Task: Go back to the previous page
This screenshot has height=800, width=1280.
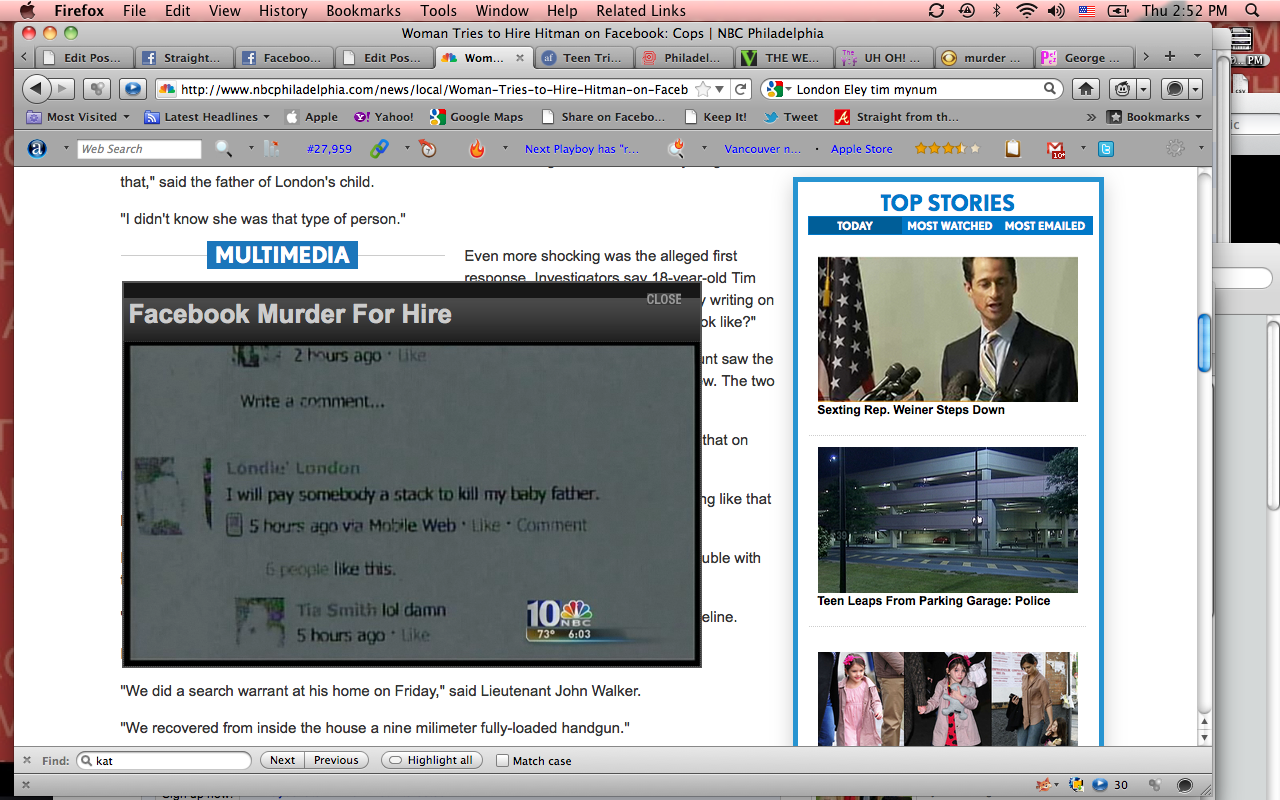Action: 35,89
